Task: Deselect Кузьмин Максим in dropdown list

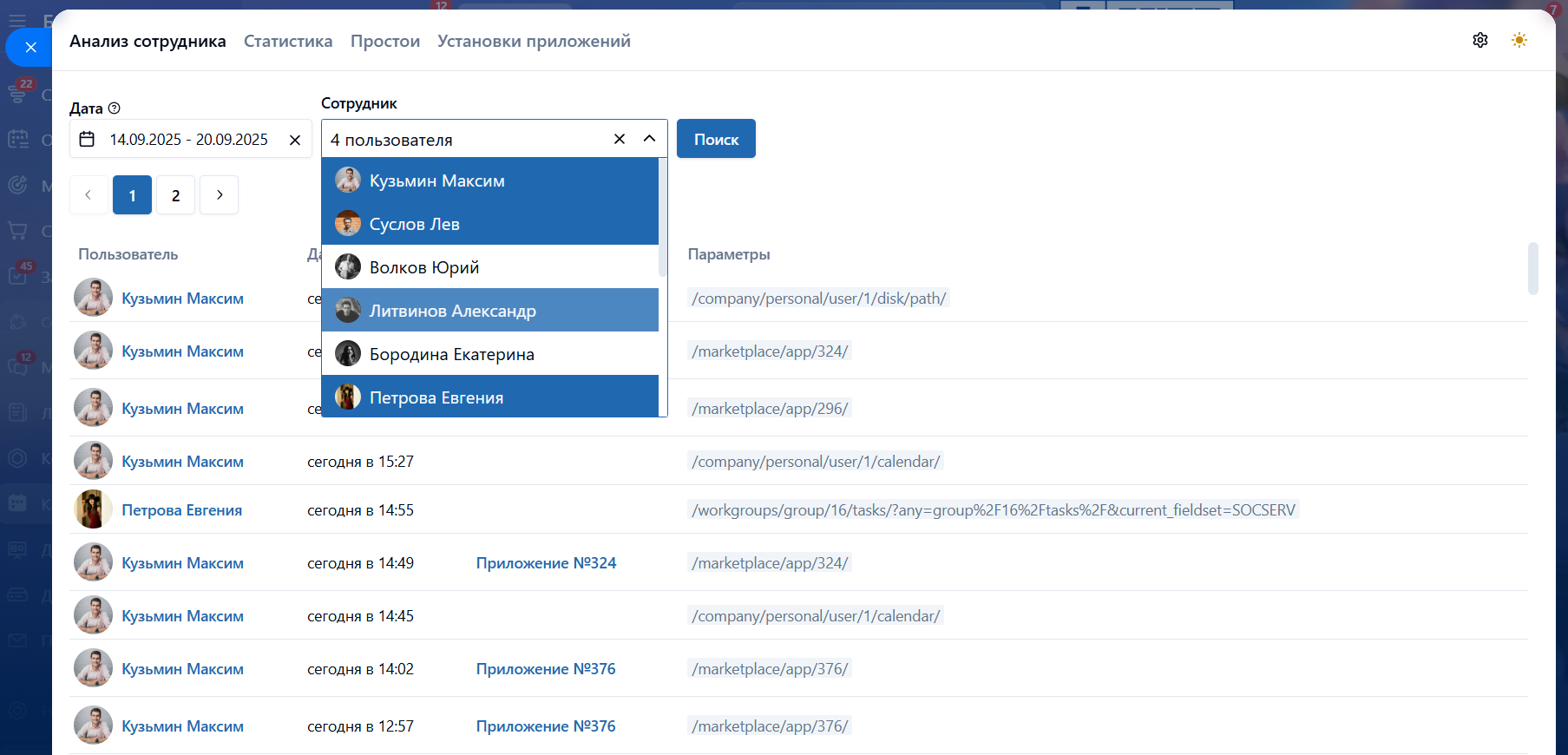Action: [x=436, y=181]
